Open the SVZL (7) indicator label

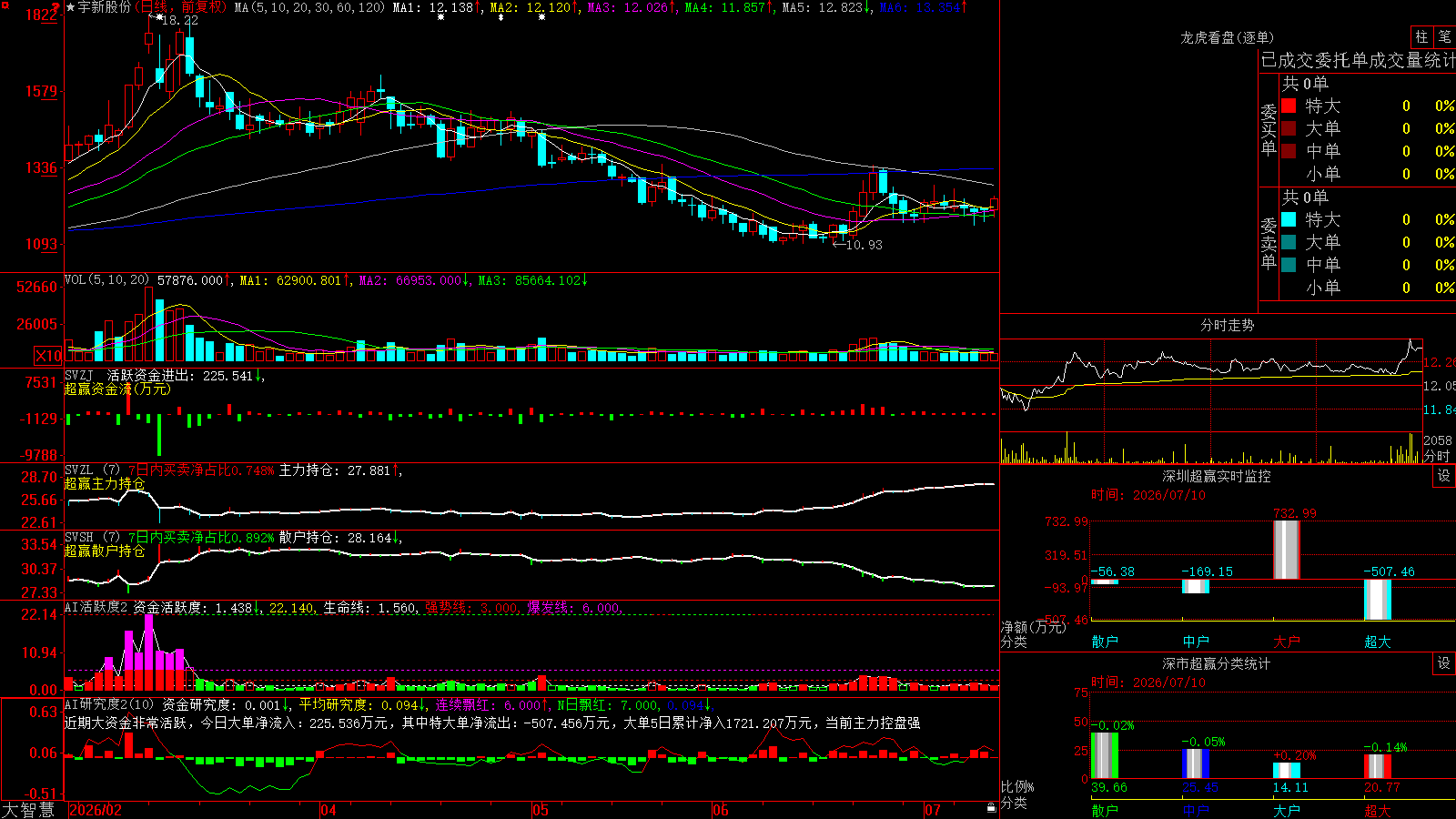point(93,470)
